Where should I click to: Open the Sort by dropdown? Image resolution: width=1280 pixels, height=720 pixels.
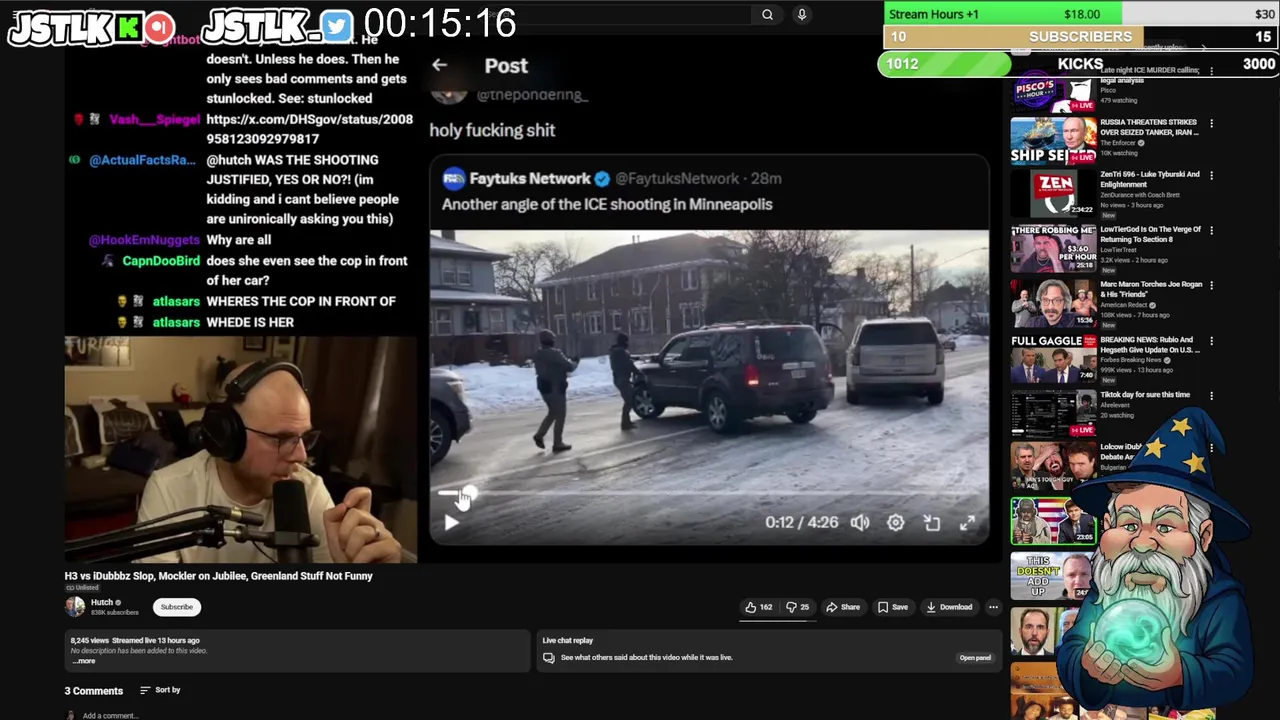(160, 690)
